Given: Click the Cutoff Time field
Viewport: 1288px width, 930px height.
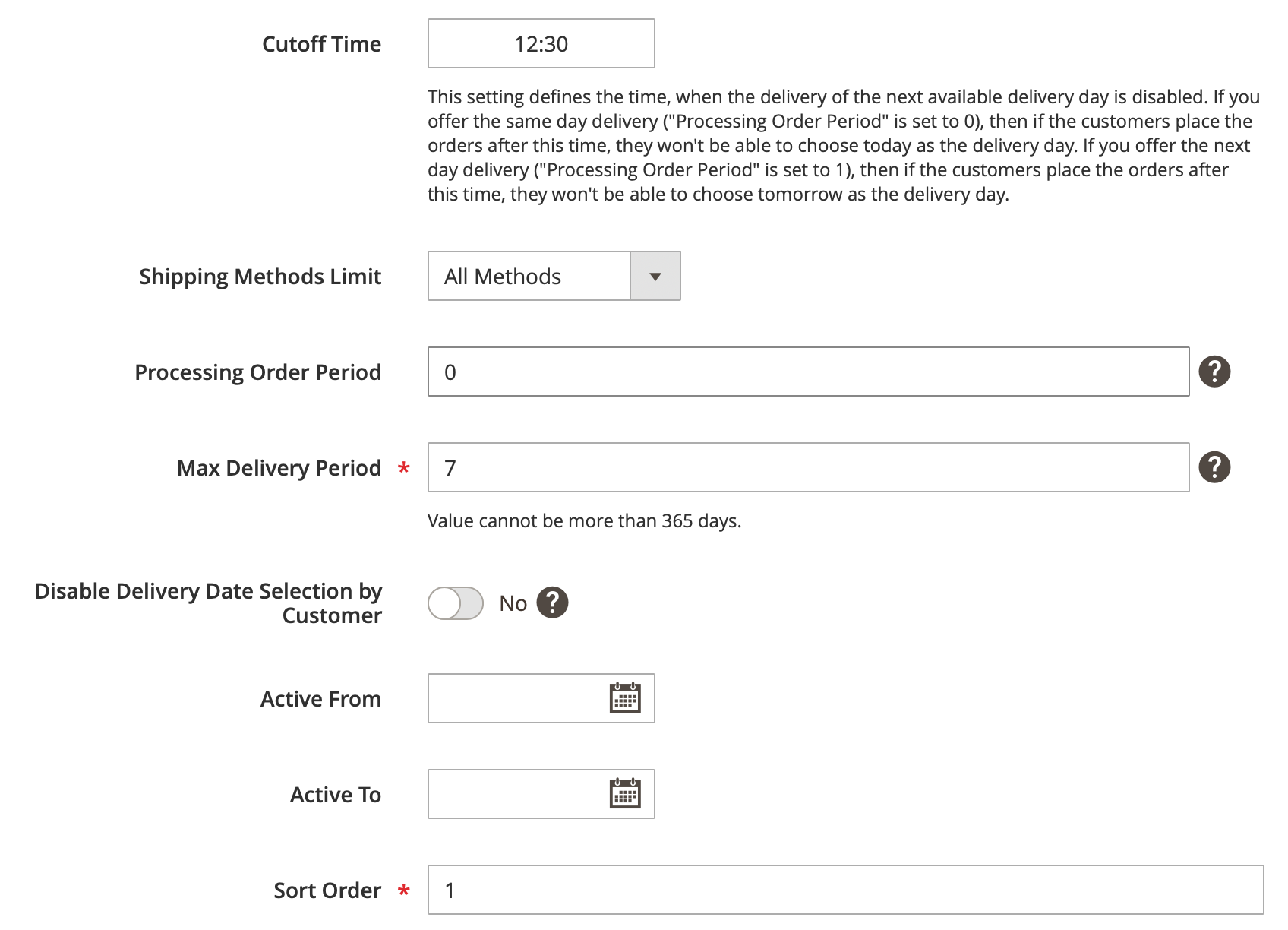Looking at the screenshot, I should click(x=541, y=43).
